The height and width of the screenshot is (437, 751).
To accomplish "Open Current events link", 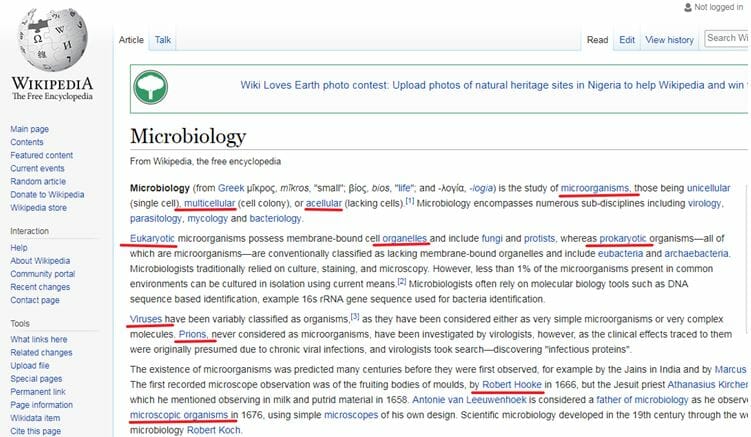I will pos(37,168).
